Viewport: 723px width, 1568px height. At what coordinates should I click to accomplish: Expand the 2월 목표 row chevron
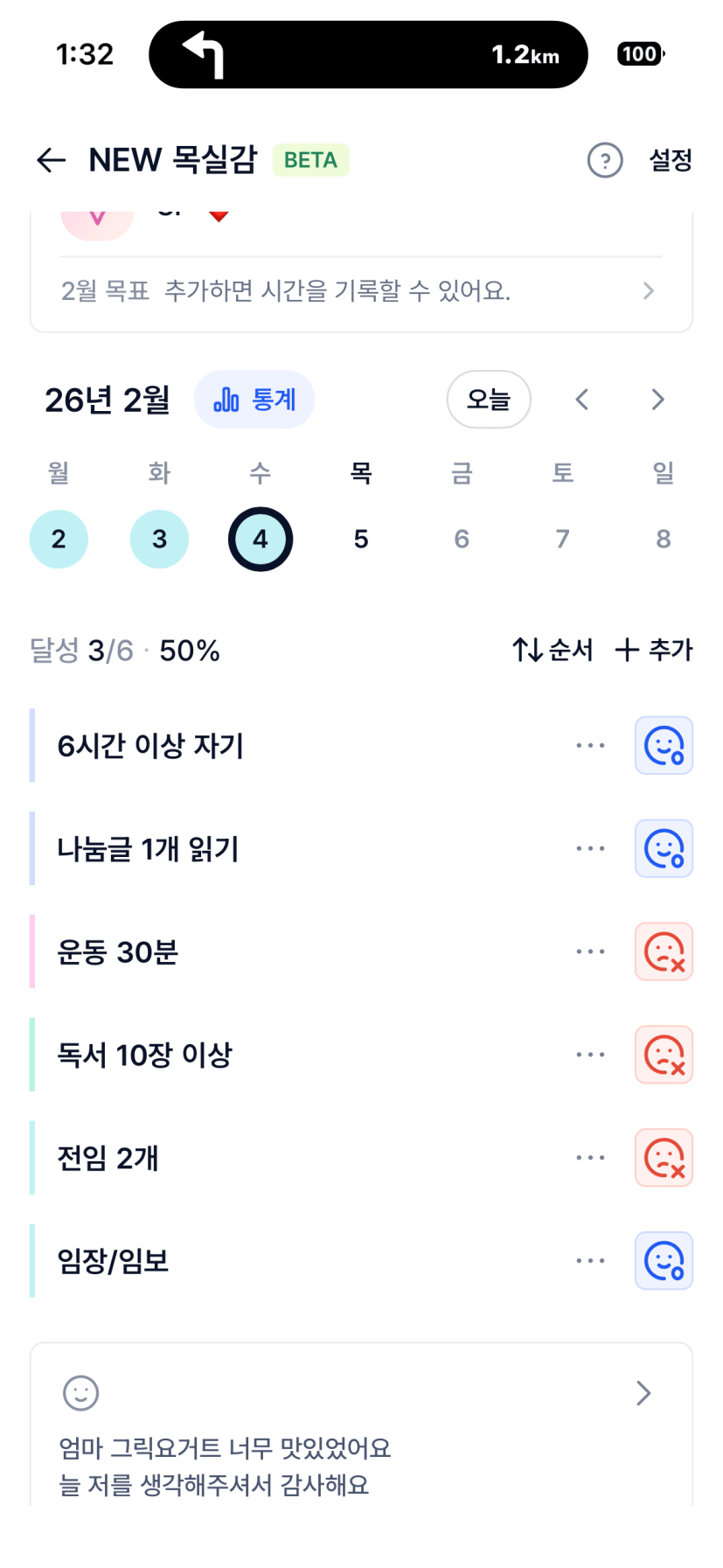648,291
